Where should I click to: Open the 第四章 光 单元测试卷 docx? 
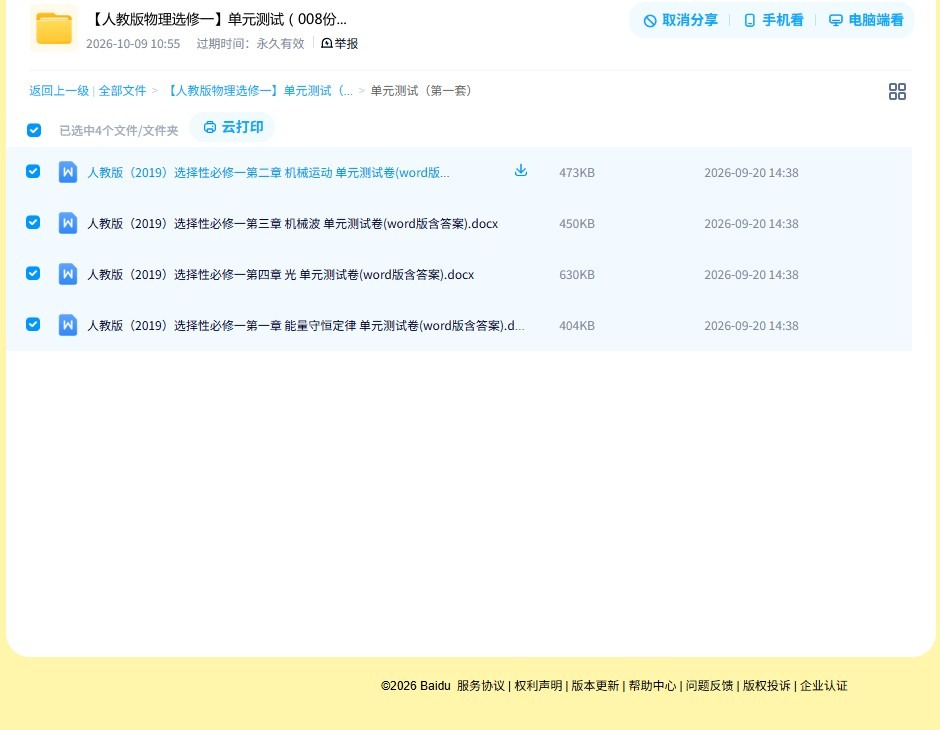[x=281, y=274]
